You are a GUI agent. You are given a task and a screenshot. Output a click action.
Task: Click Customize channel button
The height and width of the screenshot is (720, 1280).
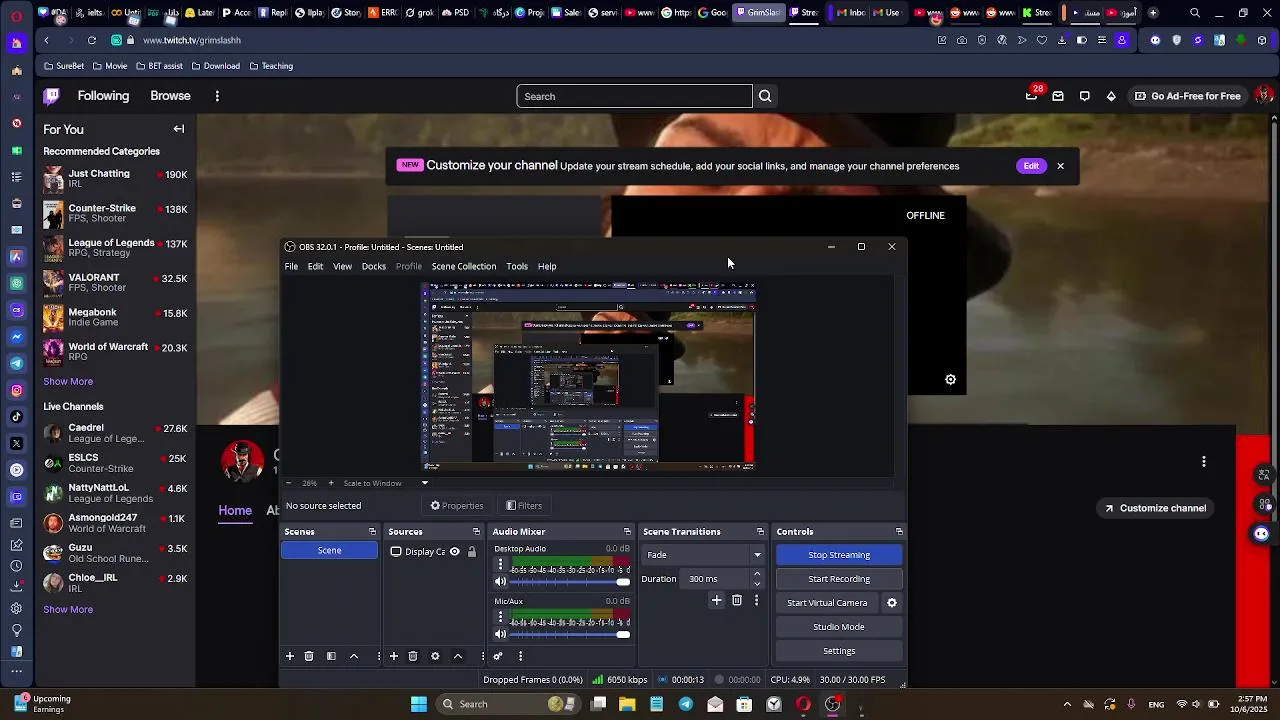click(1155, 508)
